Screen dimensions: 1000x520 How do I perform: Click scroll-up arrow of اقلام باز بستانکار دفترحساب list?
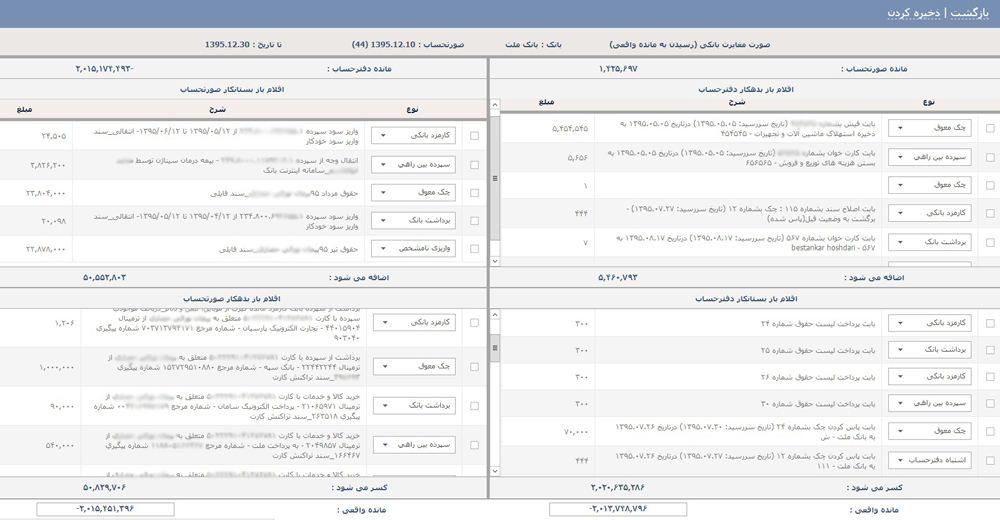point(495,315)
